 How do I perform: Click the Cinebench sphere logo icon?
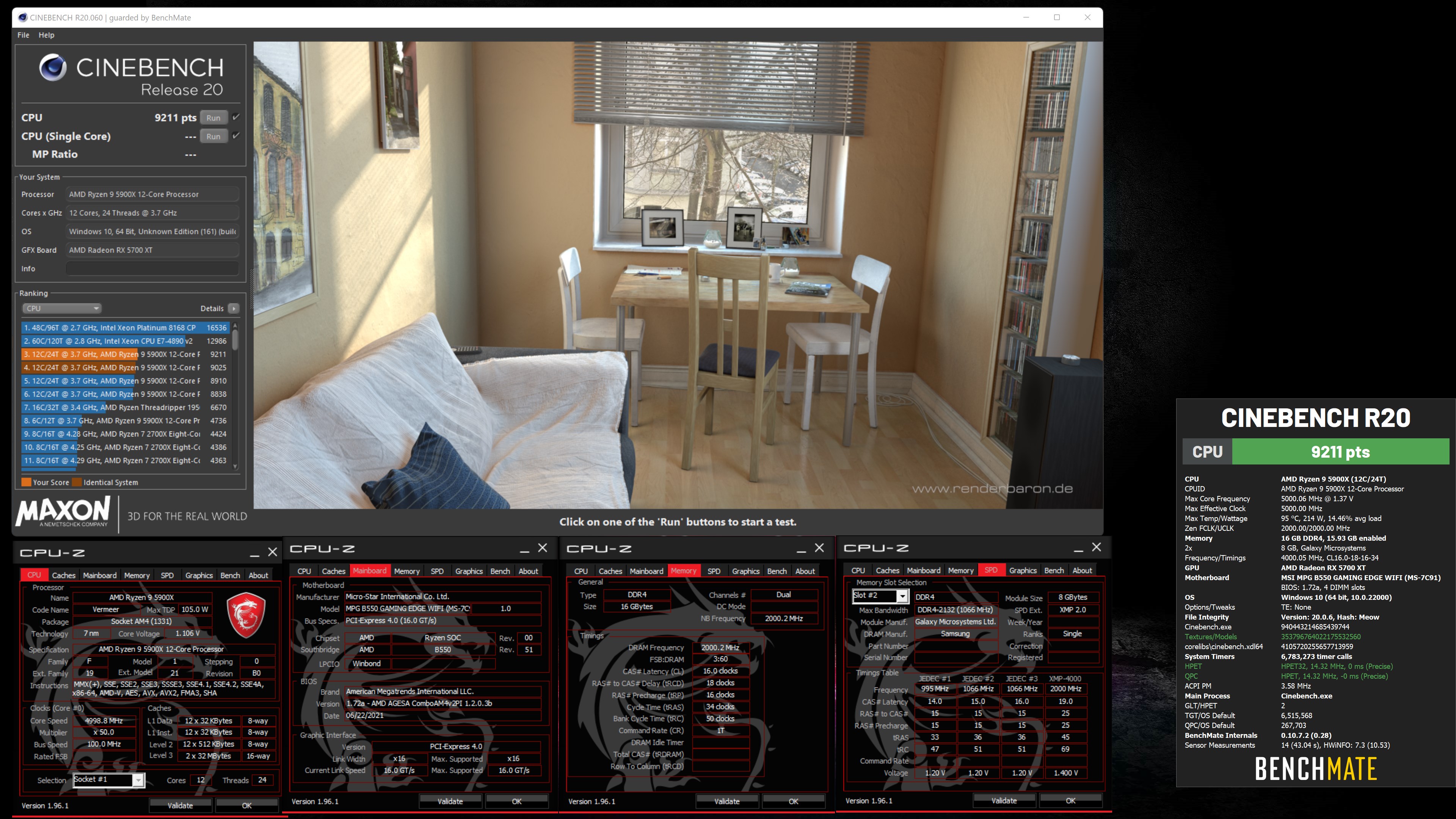(53, 68)
